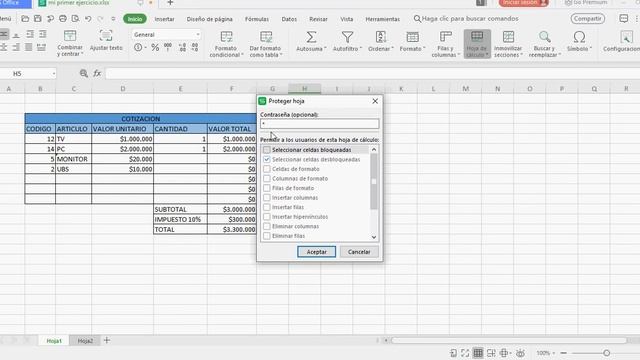Click Aceptar in Proteger hoja dialog
The width and height of the screenshot is (640, 360).
tap(316, 252)
